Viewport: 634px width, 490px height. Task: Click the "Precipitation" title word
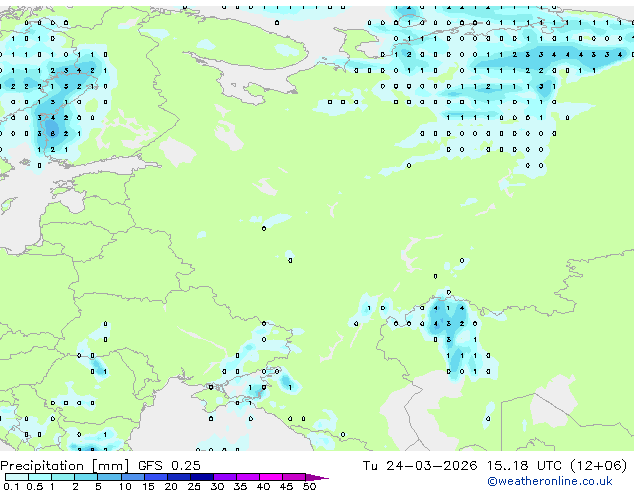pyautogui.click(x=42, y=466)
